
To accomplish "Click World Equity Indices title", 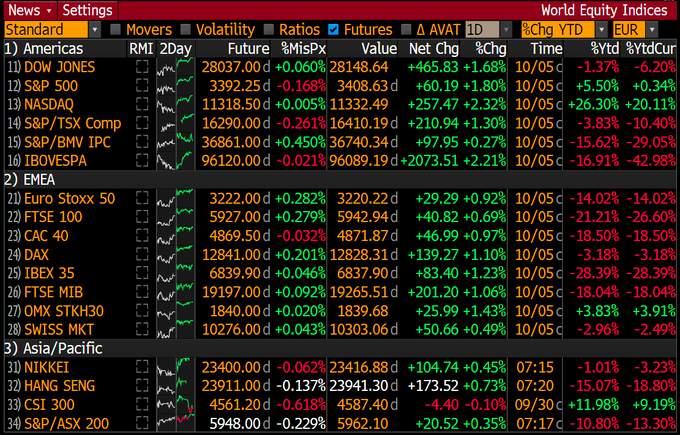I will pos(604,10).
